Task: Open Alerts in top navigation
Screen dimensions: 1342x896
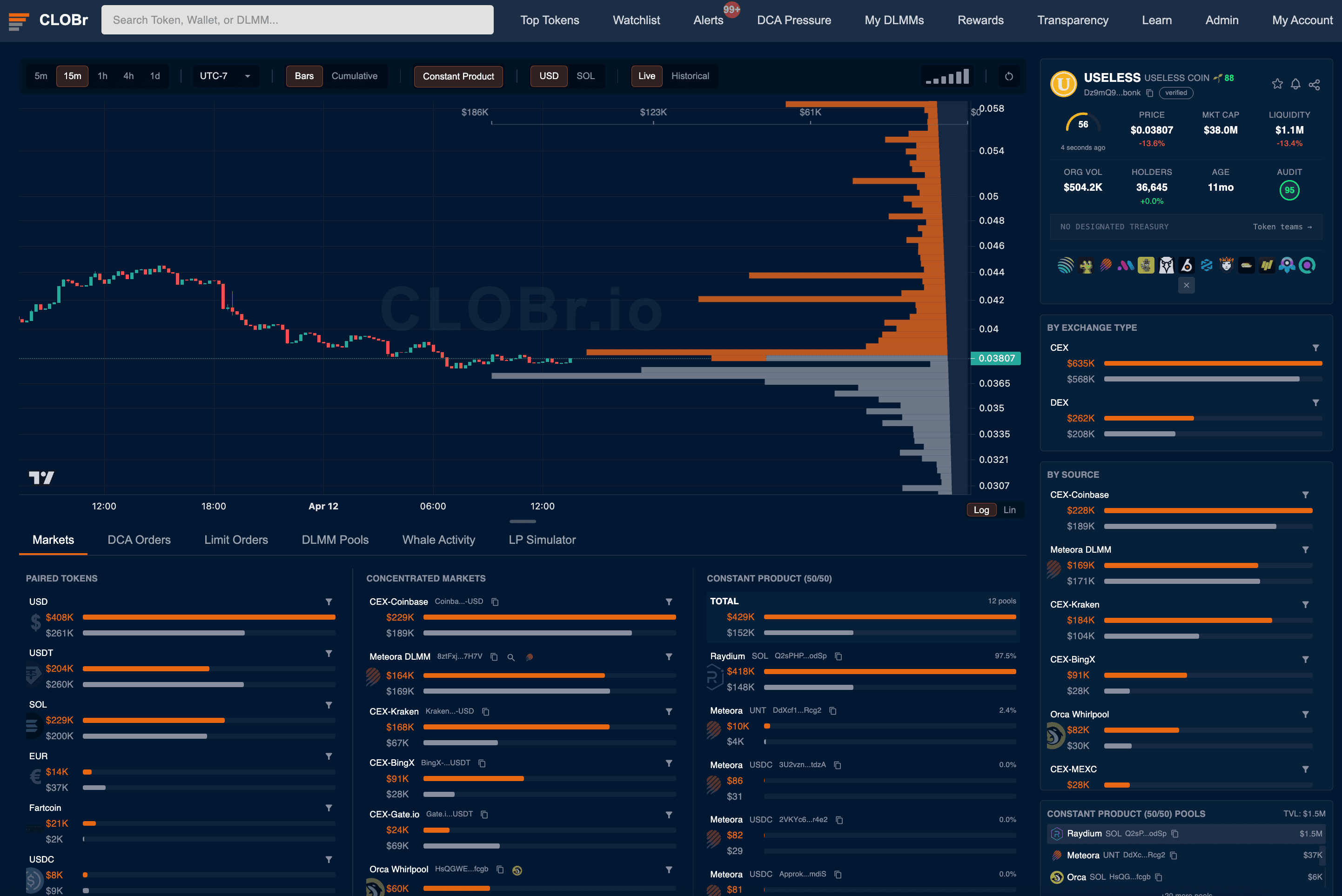Action: coord(708,20)
